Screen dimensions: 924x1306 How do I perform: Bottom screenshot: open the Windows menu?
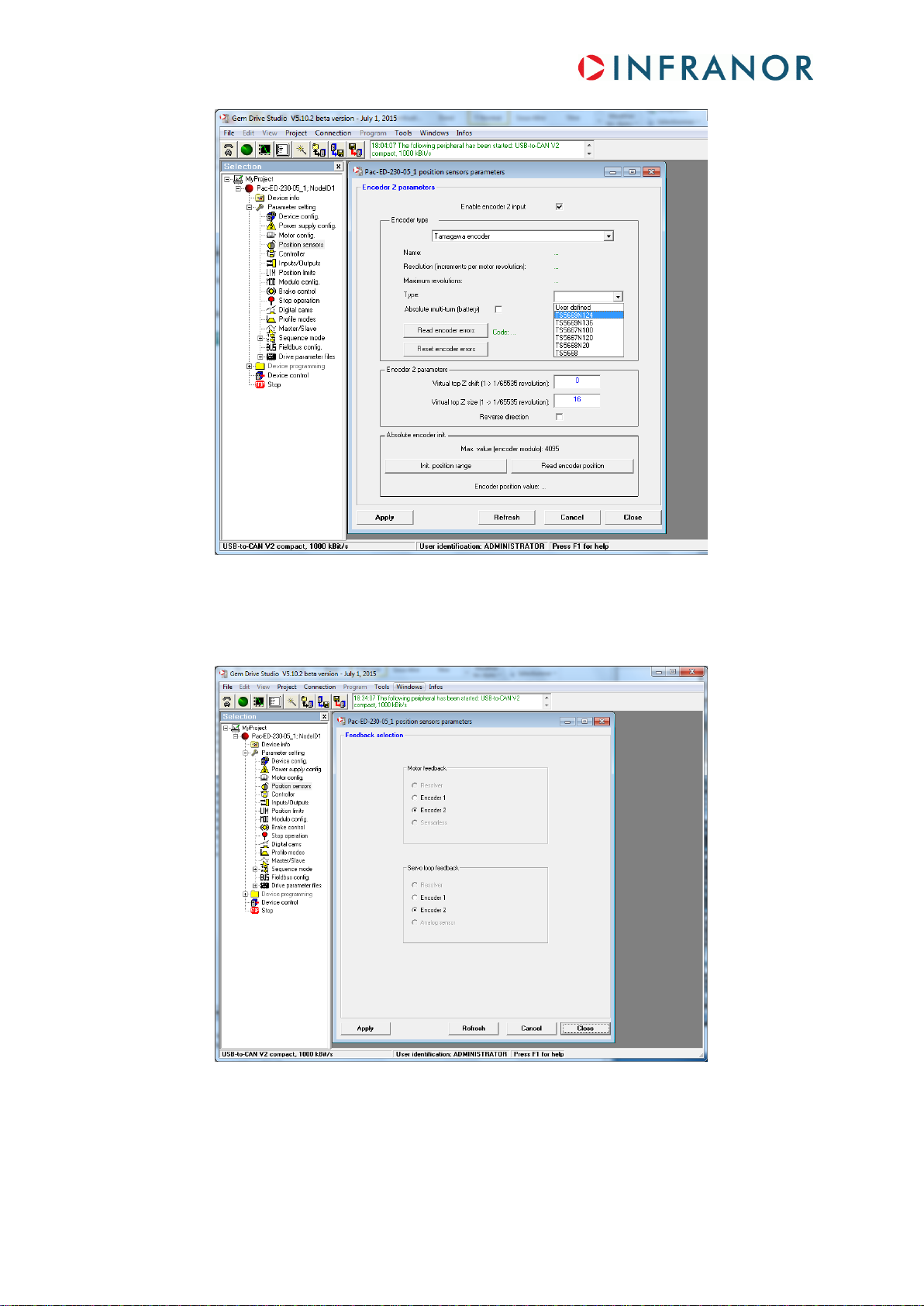tap(409, 687)
